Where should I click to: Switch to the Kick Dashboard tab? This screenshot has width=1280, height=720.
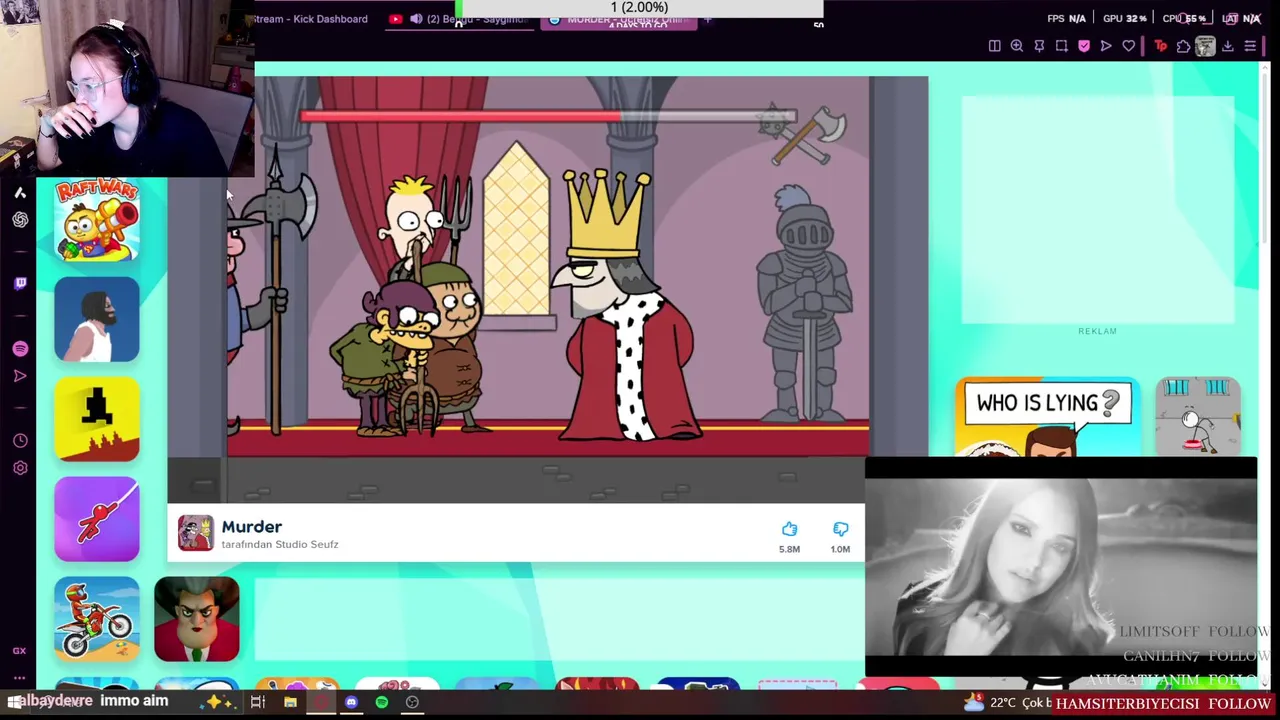click(x=311, y=19)
